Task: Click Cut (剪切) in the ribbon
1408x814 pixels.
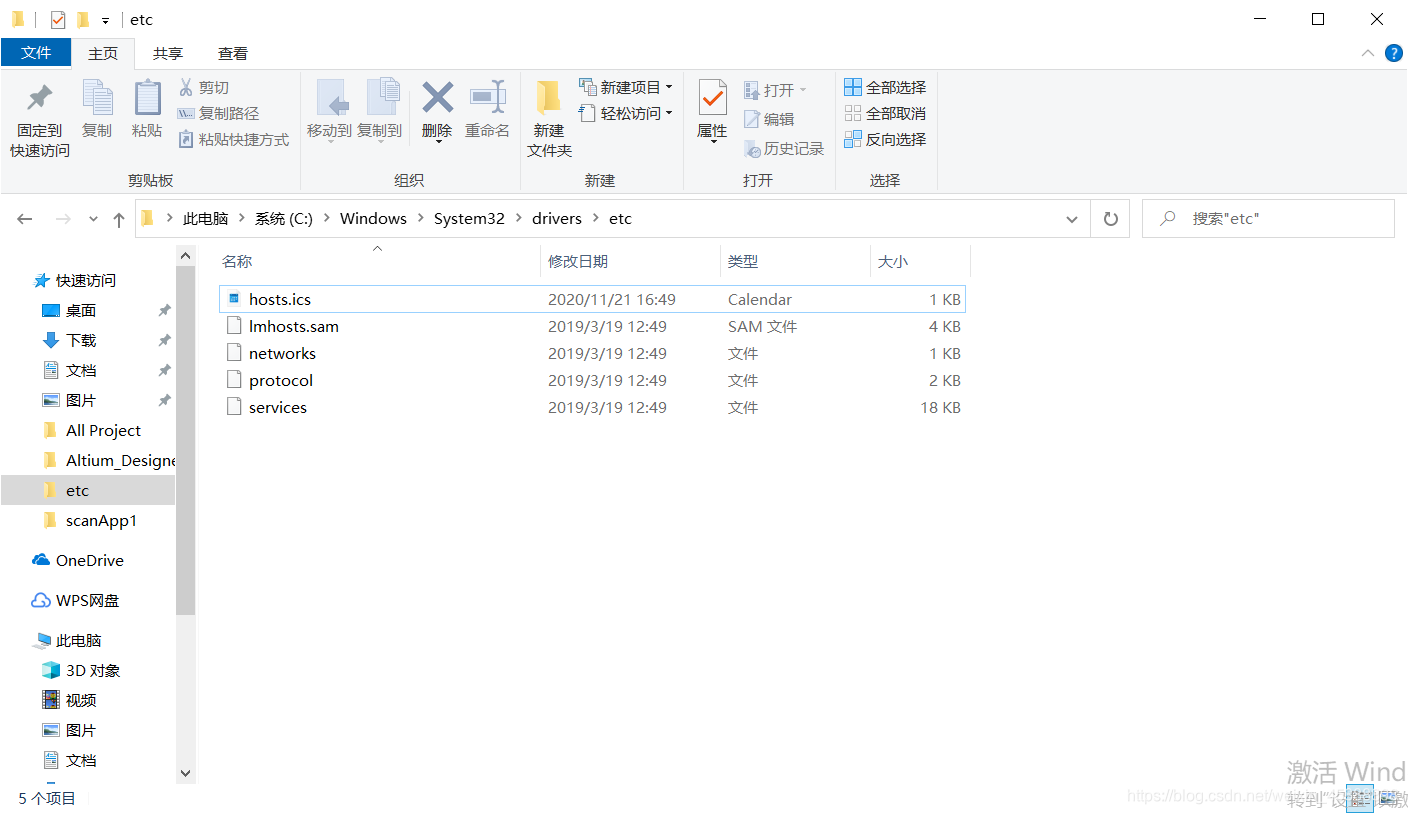Action: [204, 88]
